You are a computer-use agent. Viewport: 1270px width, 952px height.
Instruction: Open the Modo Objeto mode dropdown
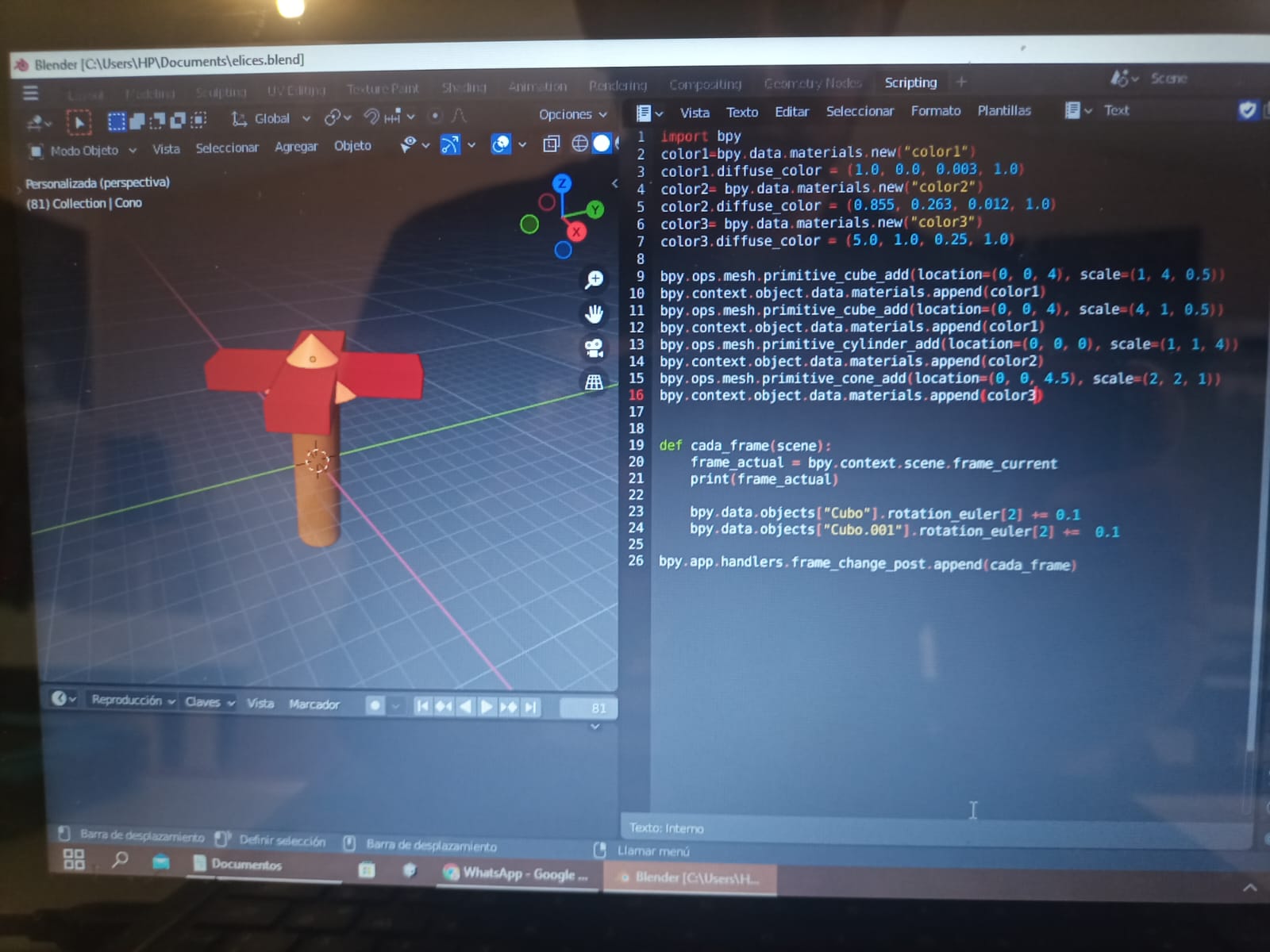(83, 151)
